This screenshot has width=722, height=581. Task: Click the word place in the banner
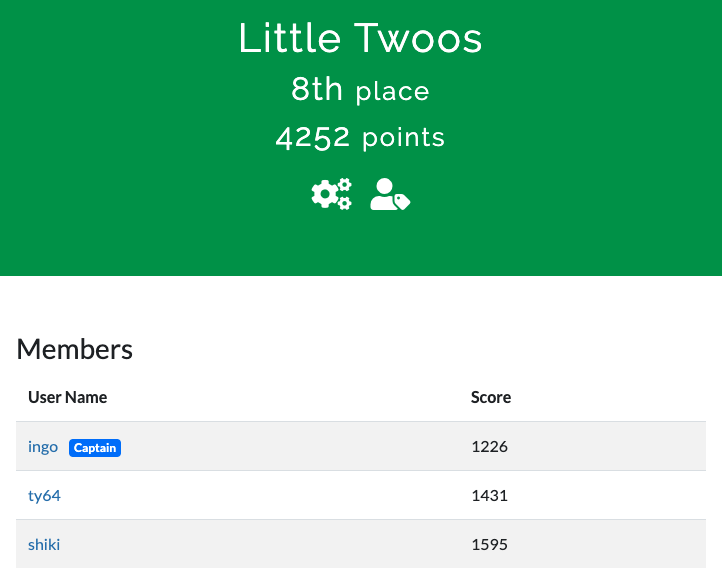click(x=392, y=91)
